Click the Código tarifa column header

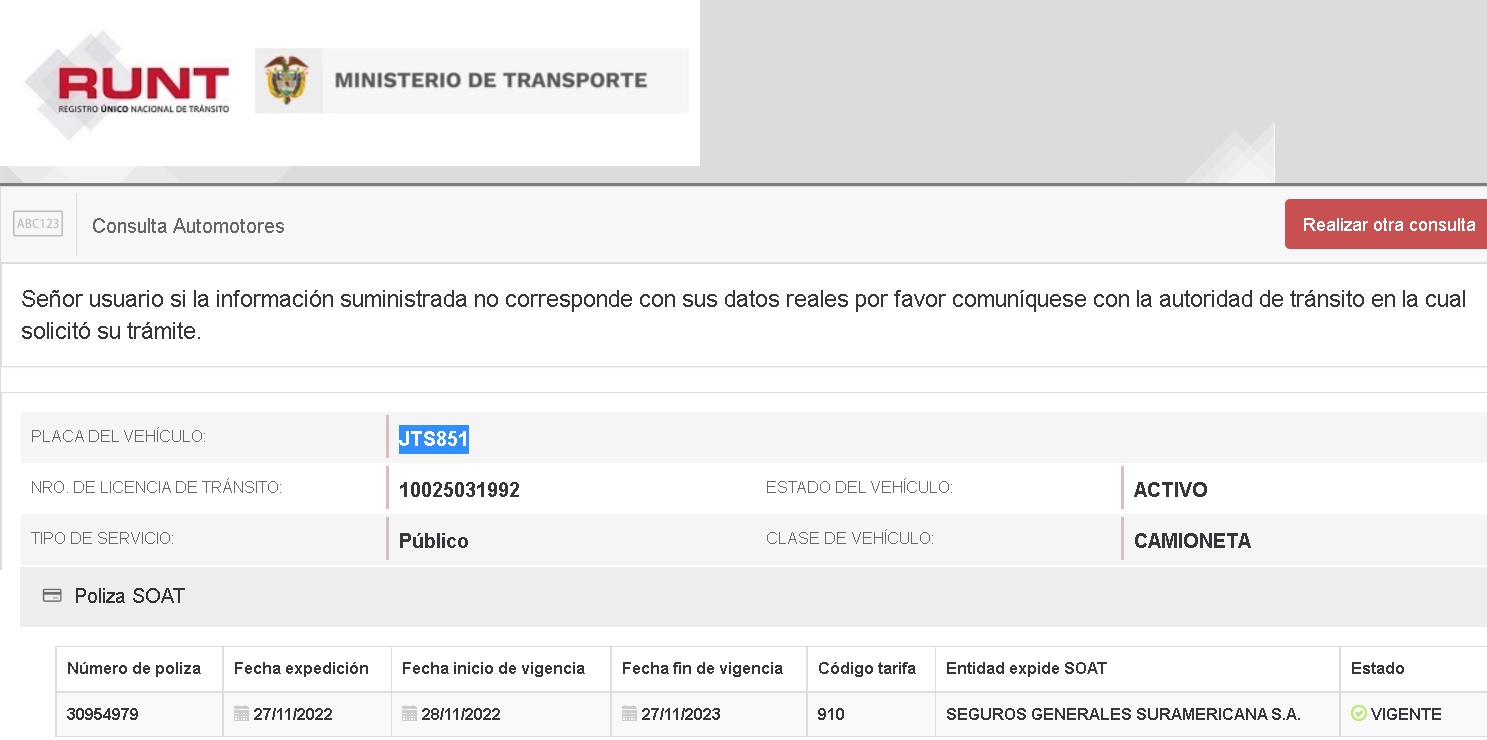coord(866,668)
